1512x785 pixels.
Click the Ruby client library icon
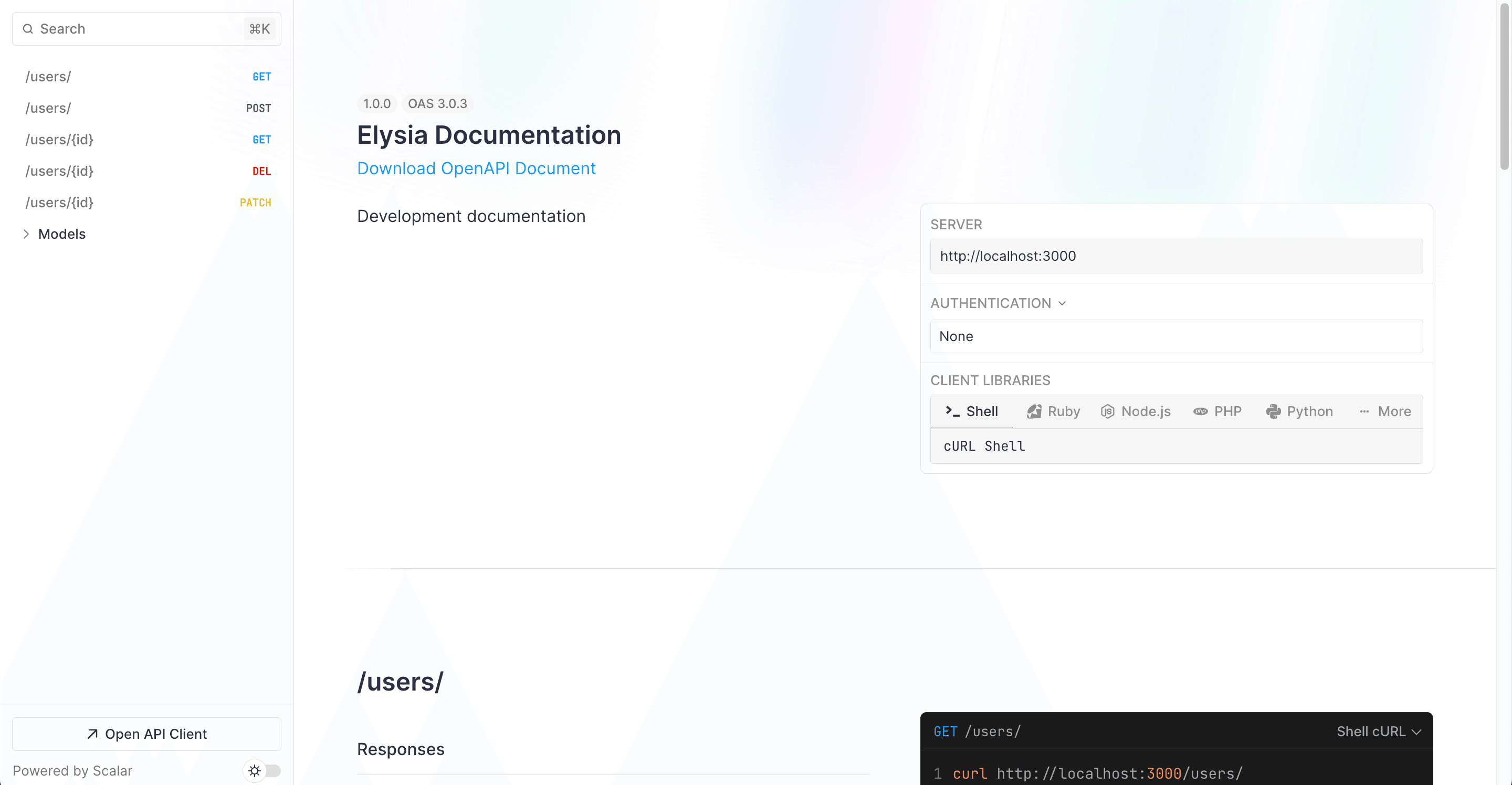[1035, 411]
